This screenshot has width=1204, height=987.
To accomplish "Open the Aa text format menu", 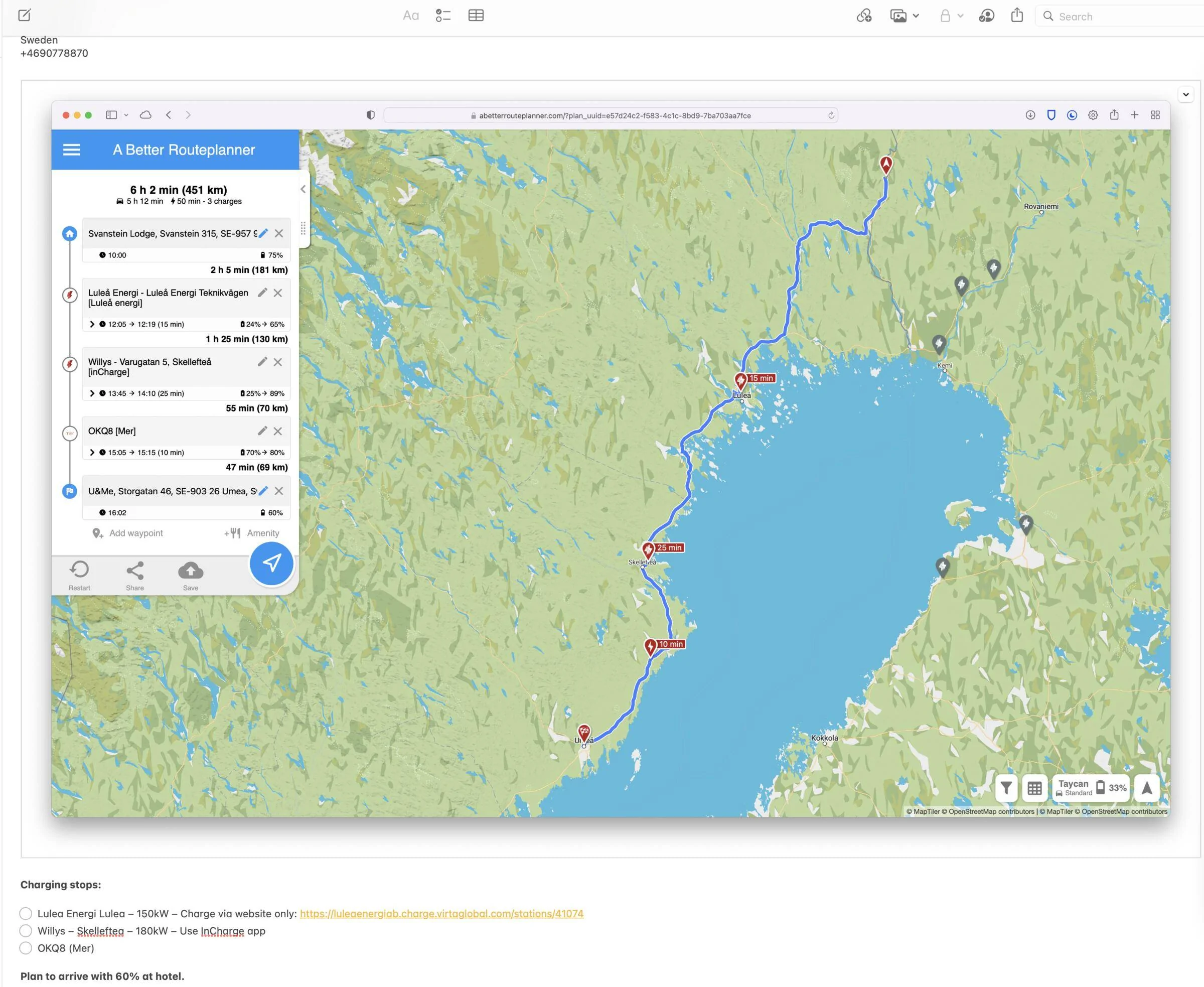I will 410,16.
